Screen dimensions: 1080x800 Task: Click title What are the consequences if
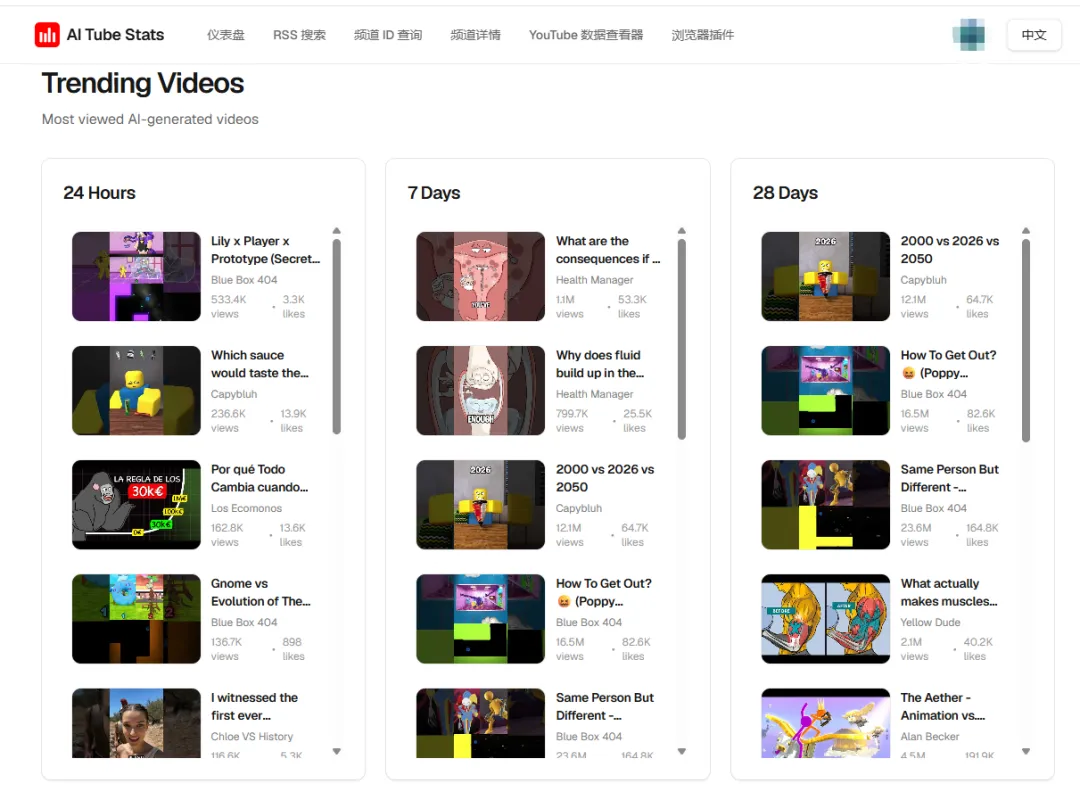point(608,249)
